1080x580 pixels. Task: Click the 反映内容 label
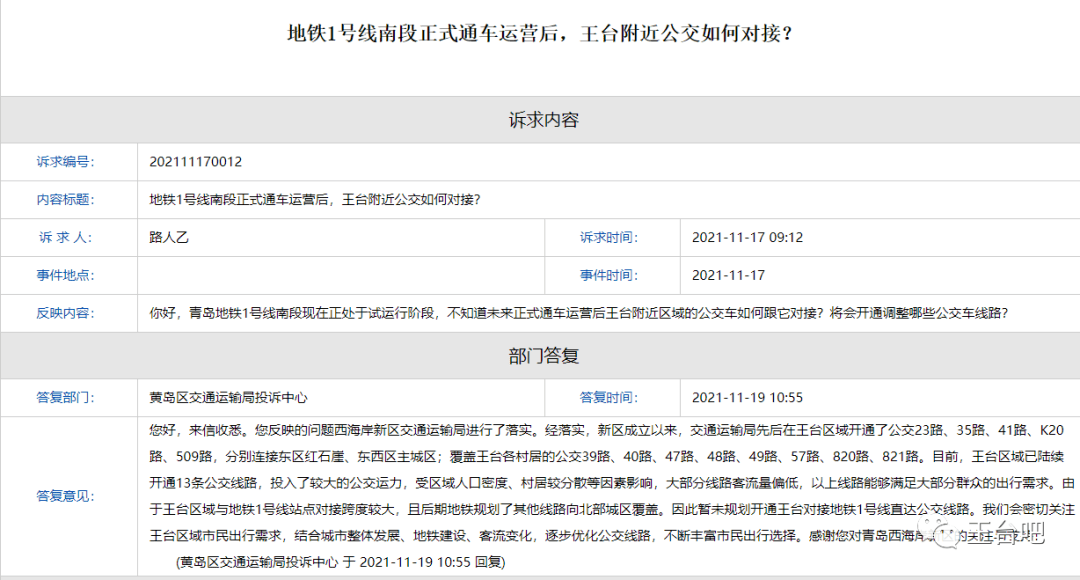pos(65,313)
